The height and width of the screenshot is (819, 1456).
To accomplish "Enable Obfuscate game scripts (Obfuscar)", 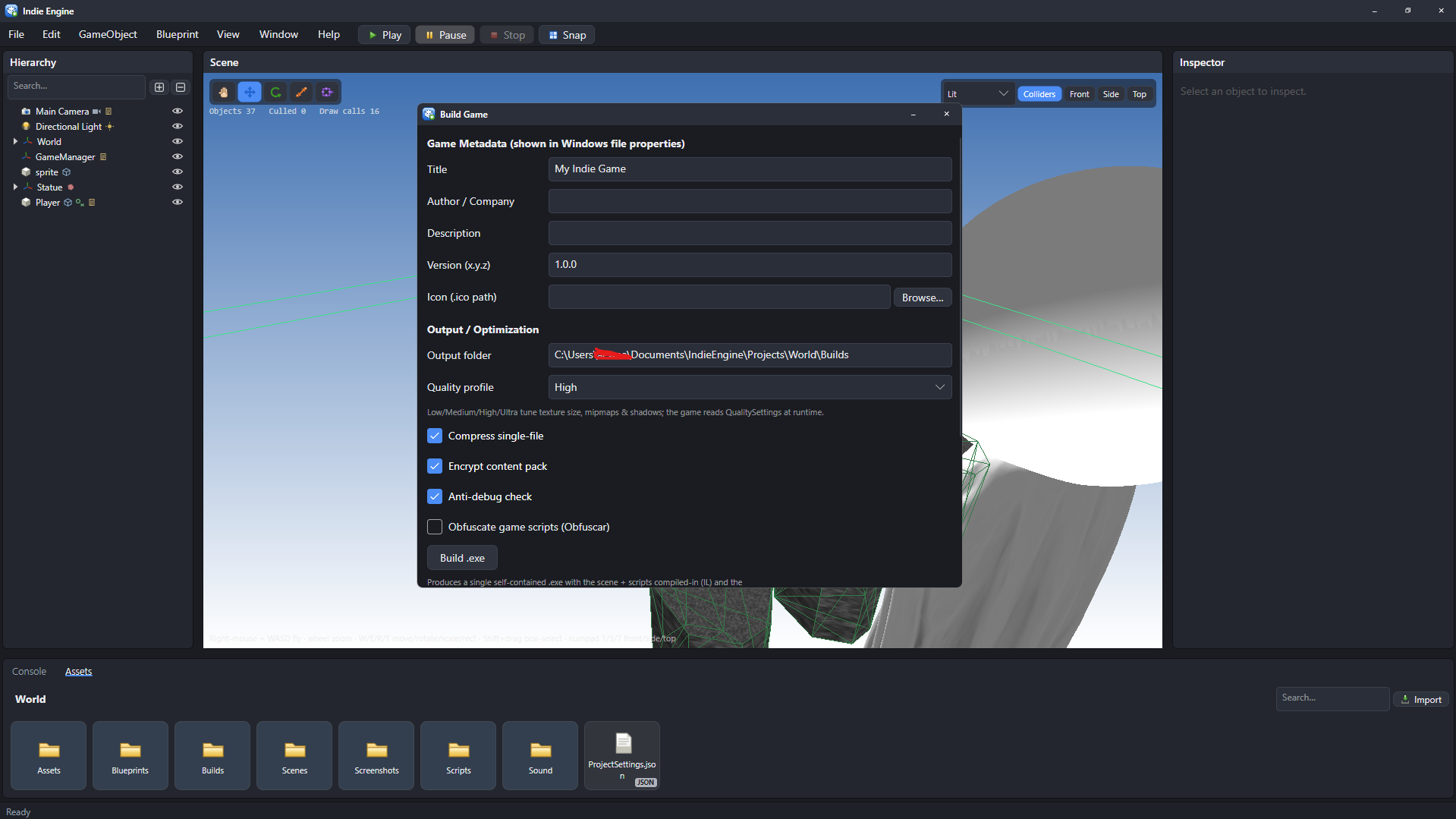I will [x=435, y=527].
